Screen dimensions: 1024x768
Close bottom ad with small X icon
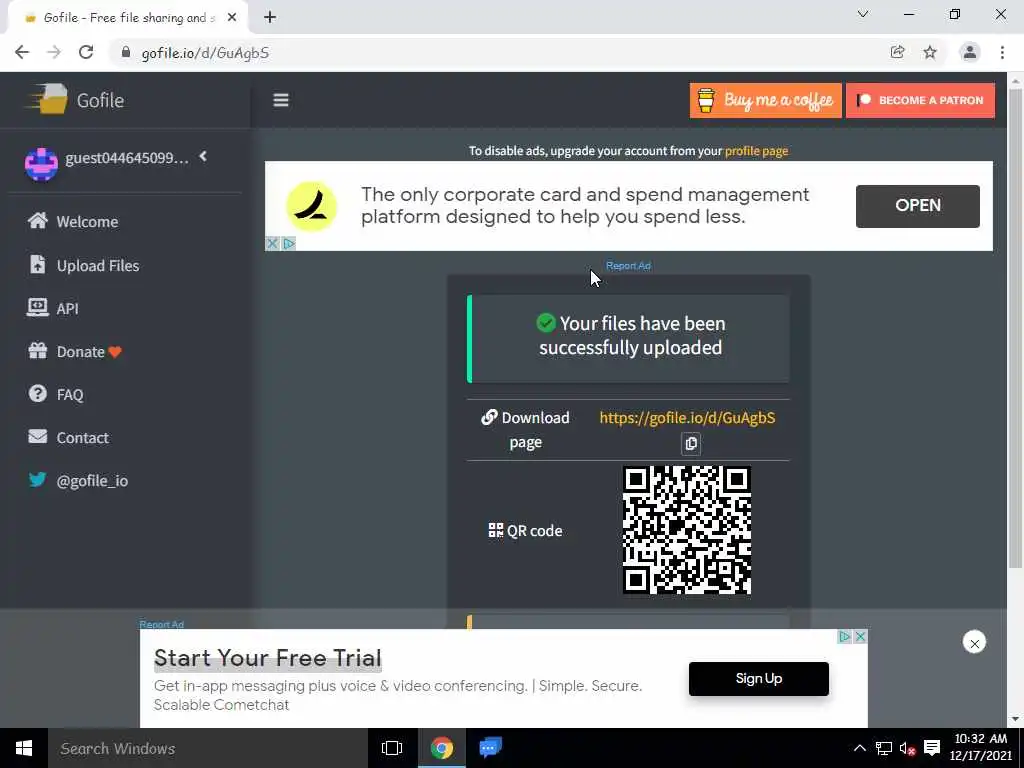860,636
